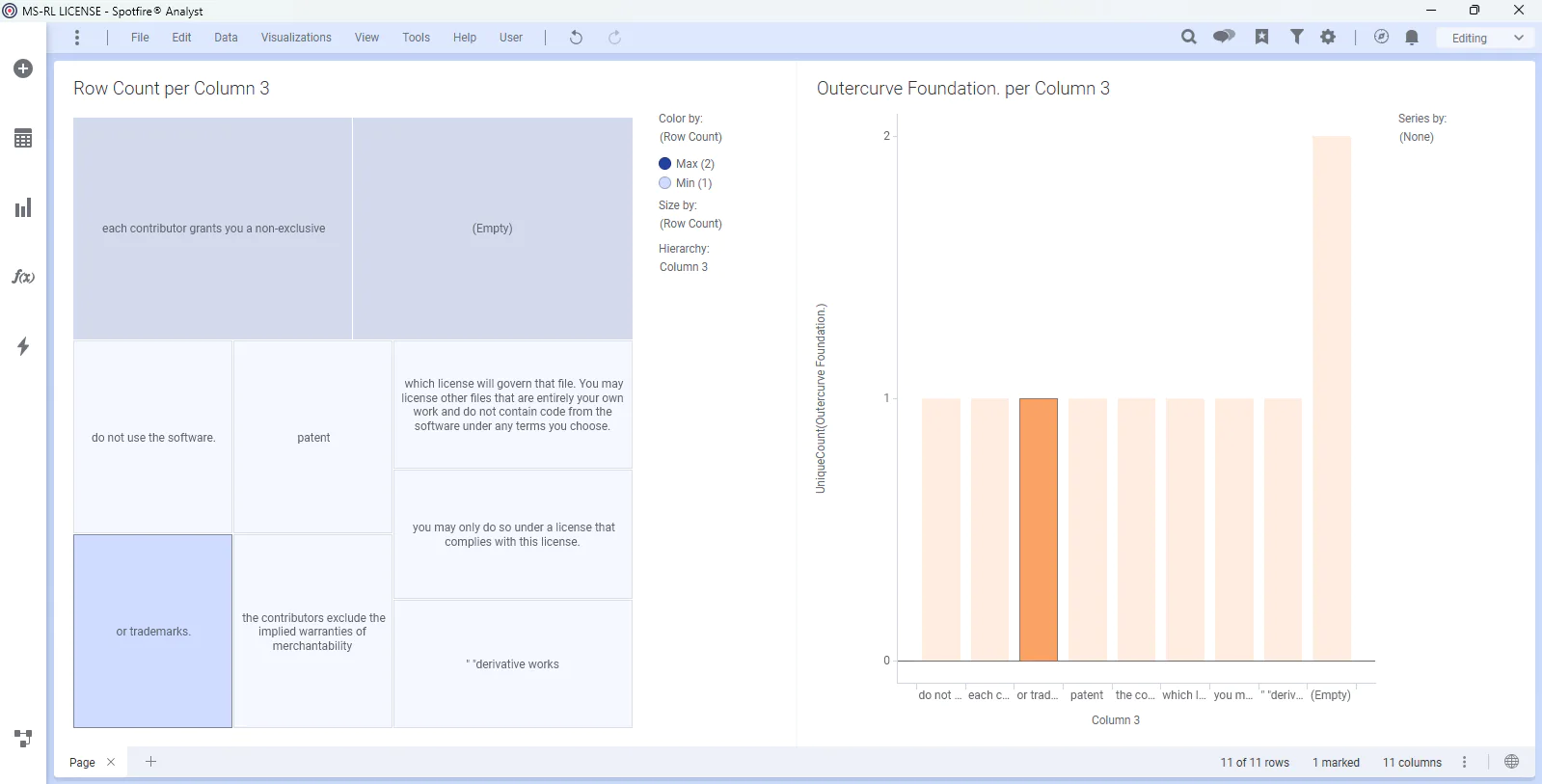This screenshot has height=784, width=1542.
Task: Open the File menu
Action: (x=140, y=38)
